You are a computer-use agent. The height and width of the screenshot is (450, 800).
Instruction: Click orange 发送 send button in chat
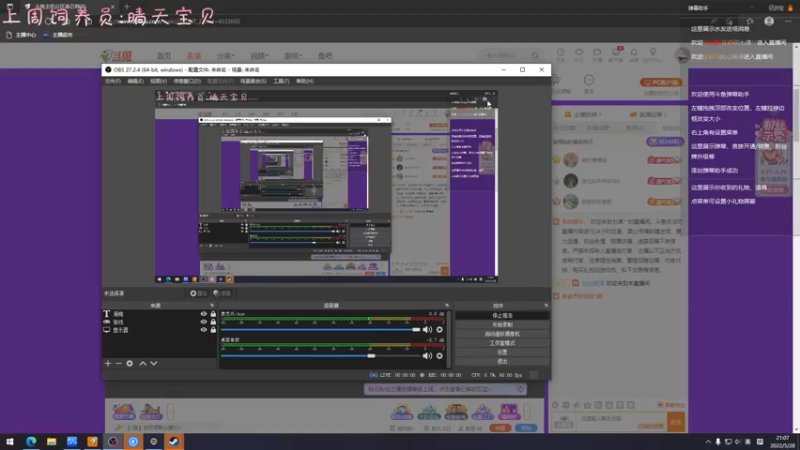click(676, 422)
